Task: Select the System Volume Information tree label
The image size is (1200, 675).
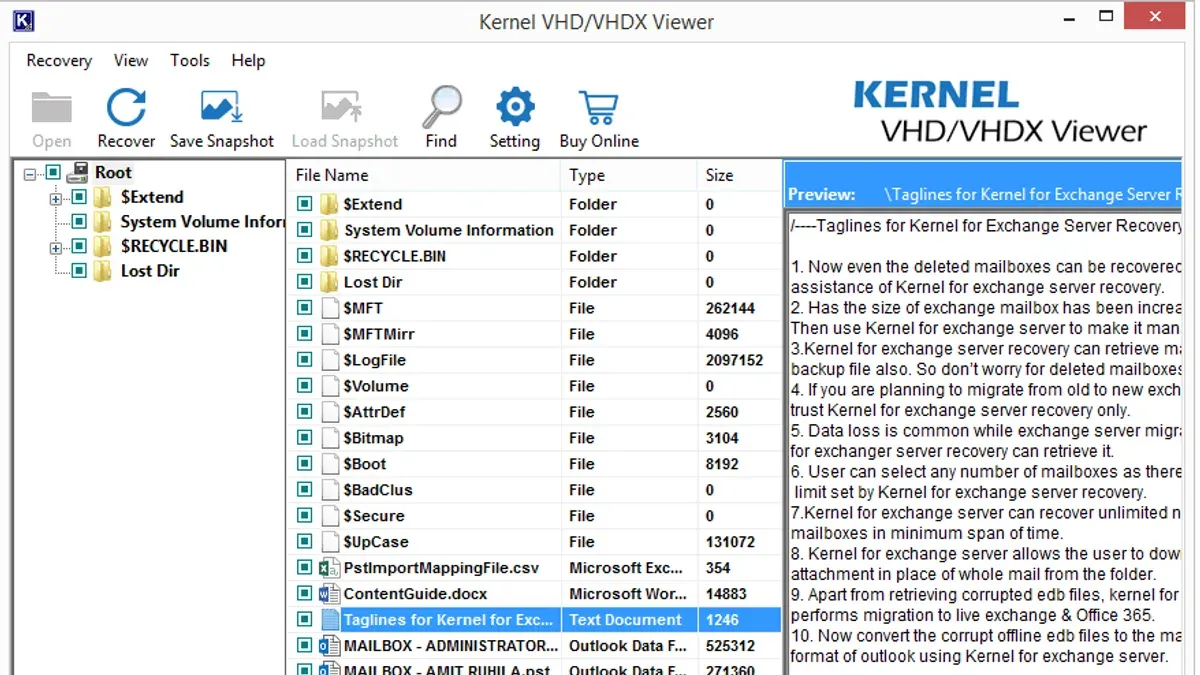Action: click(202, 222)
